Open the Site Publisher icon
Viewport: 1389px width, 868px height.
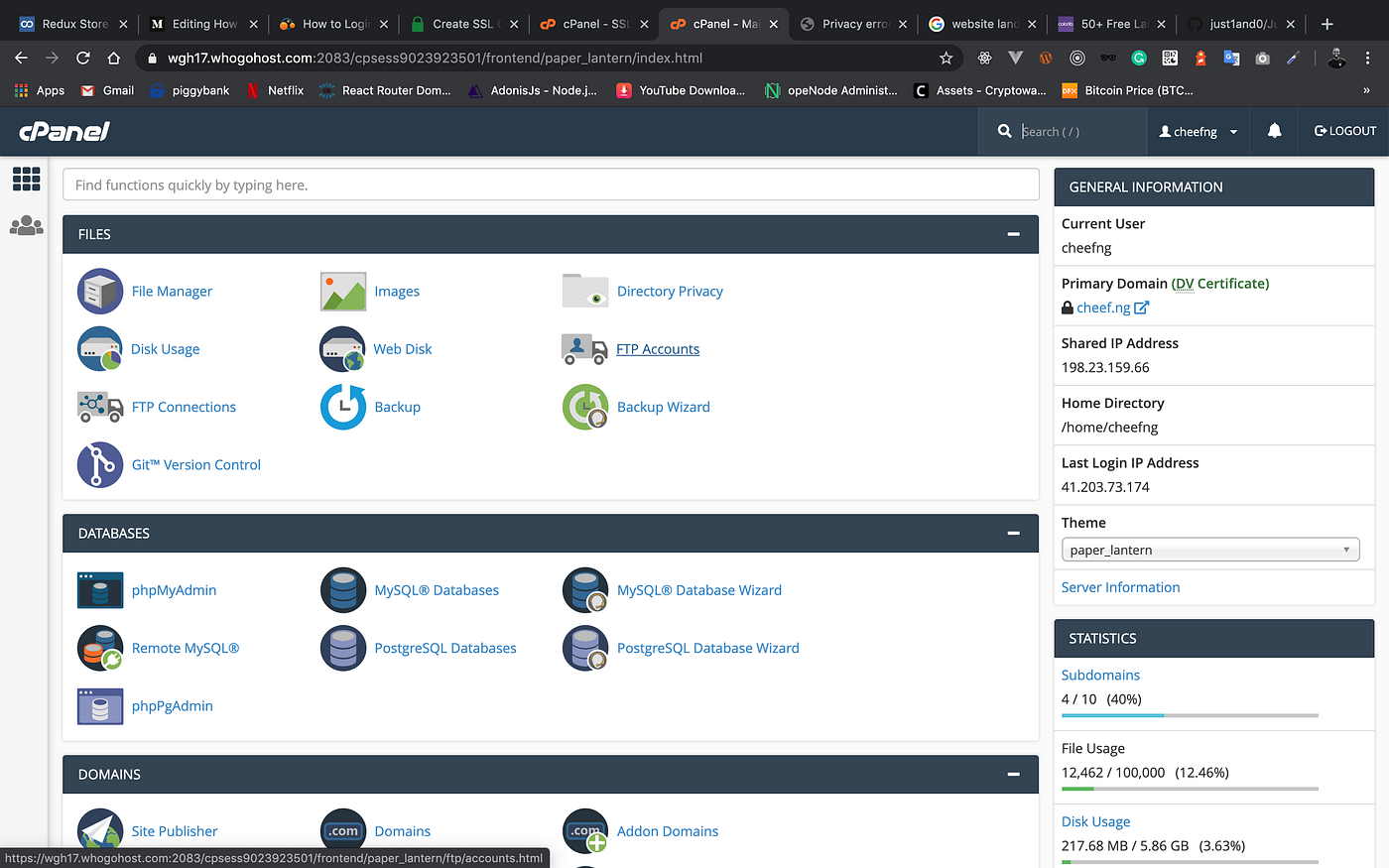100,831
